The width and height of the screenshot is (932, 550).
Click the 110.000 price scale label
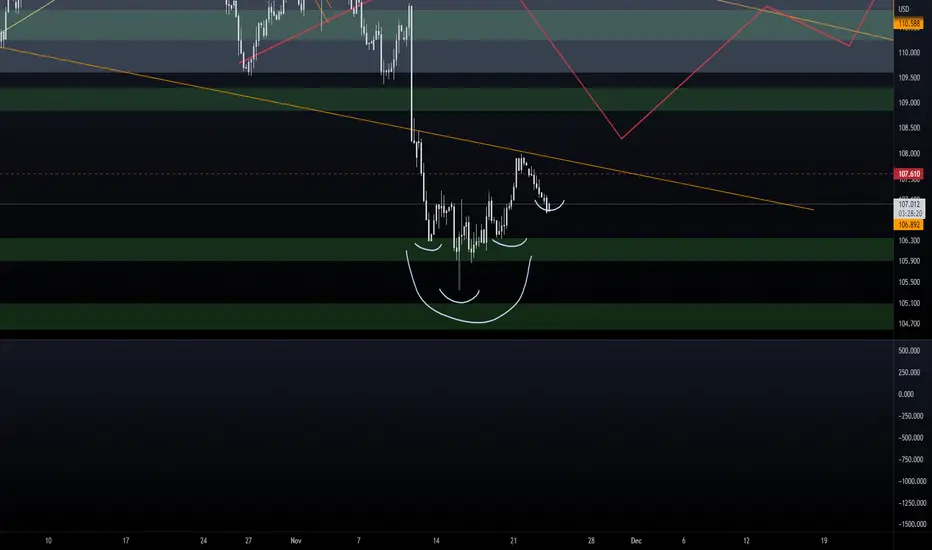coord(909,52)
